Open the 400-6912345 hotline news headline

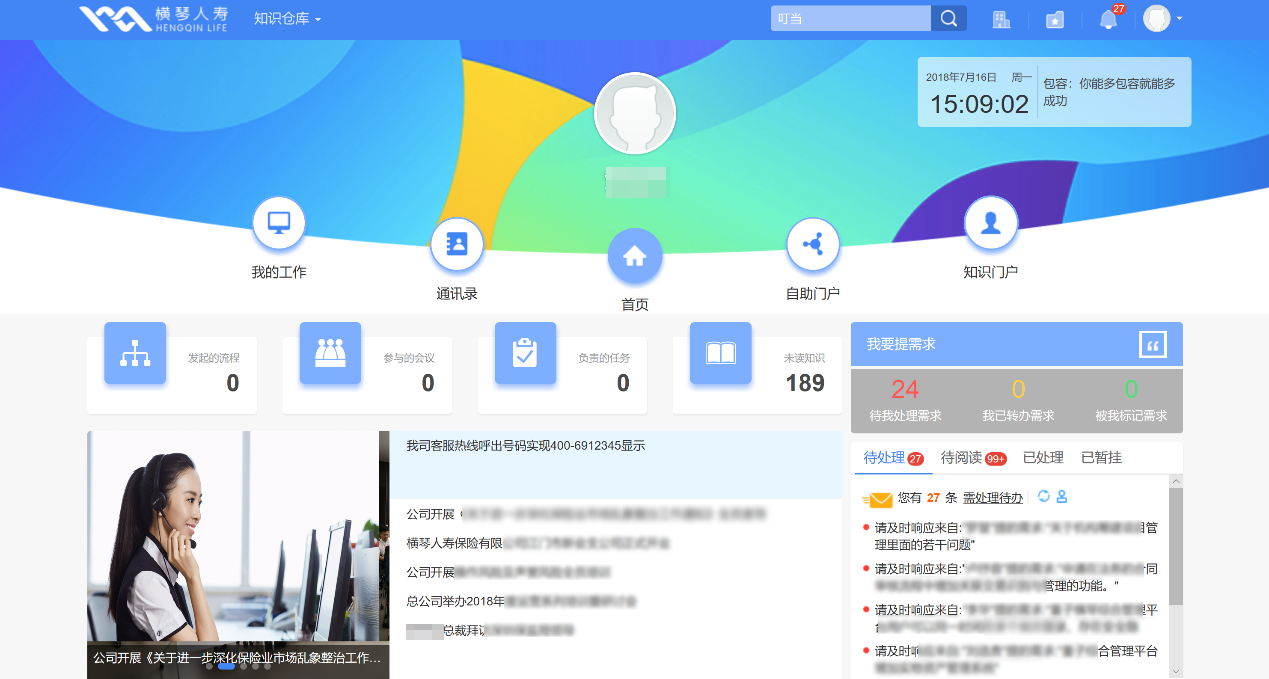[x=525, y=446]
